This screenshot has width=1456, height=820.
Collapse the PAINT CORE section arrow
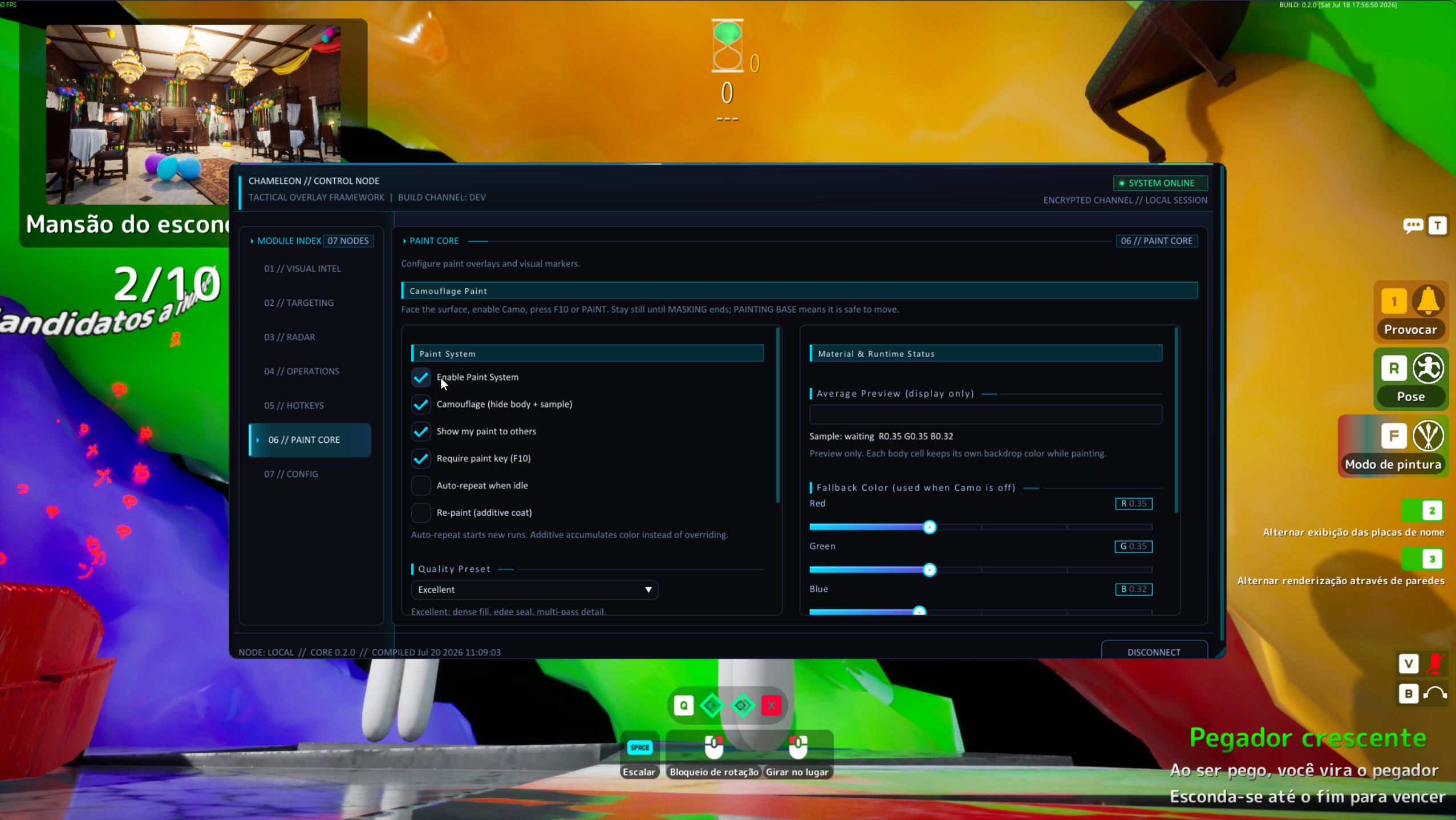coord(405,241)
